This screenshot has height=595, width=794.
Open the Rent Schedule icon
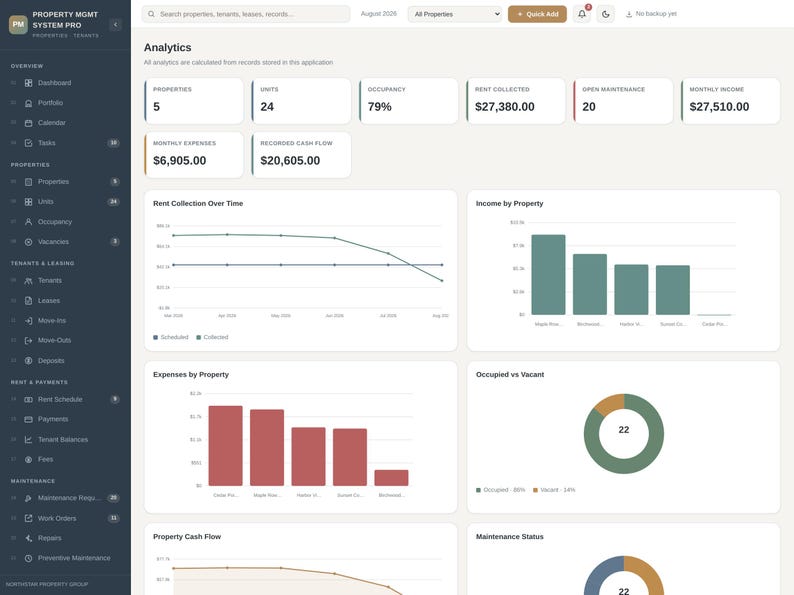(x=28, y=400)
